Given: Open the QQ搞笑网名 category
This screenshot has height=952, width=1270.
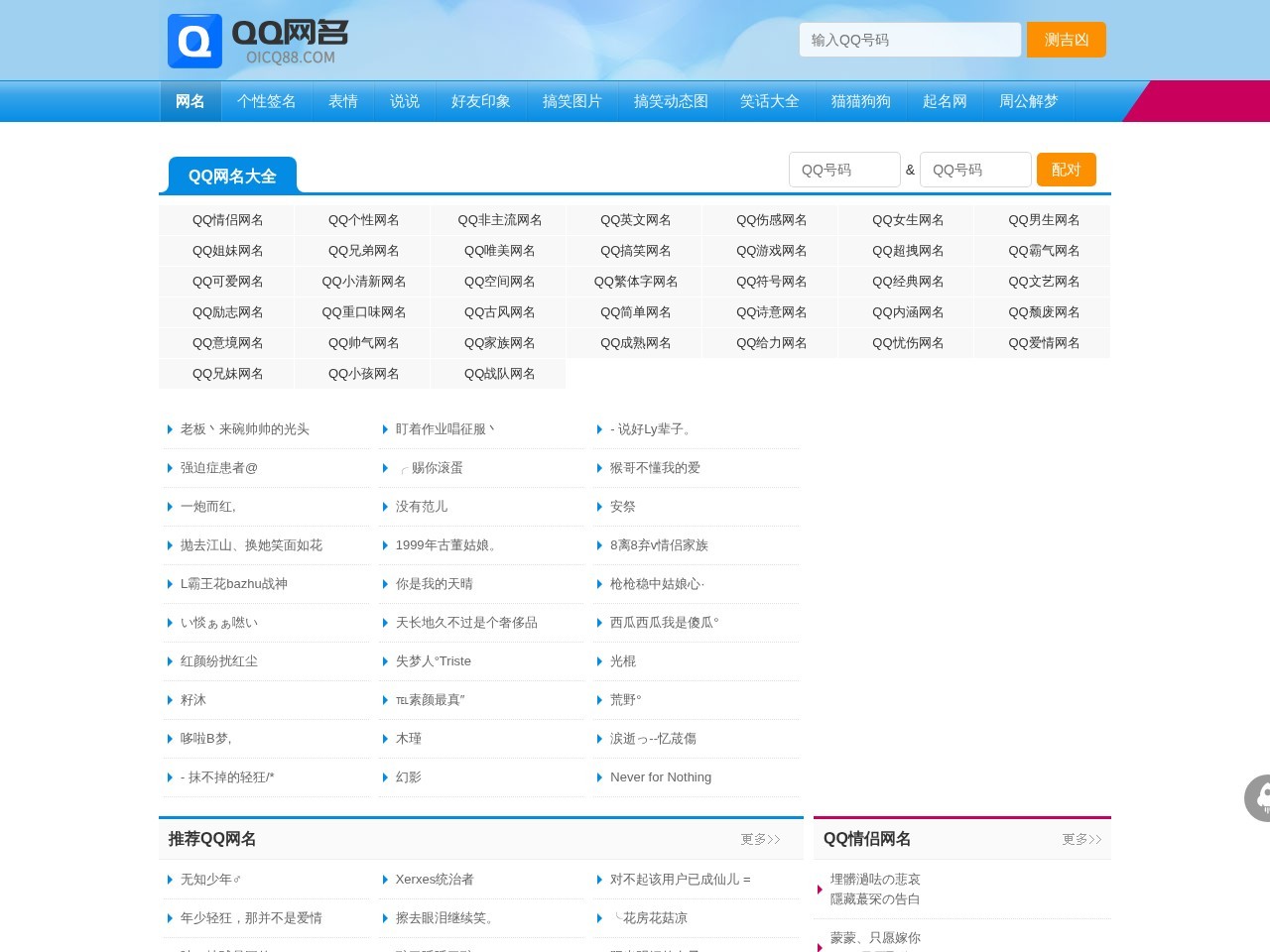Looking at the screenshot, I should pyautogui.click(x=636, y=251).
